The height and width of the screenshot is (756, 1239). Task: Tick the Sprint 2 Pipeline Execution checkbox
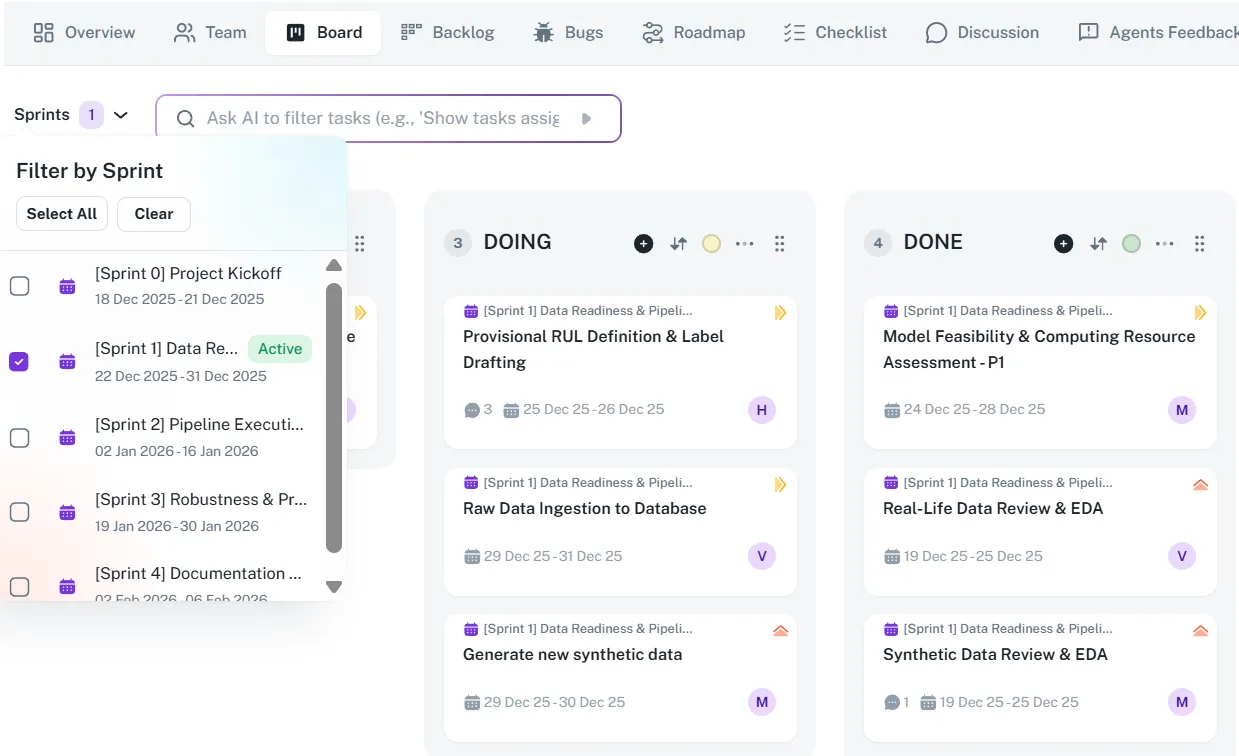(x=20, y=438)
